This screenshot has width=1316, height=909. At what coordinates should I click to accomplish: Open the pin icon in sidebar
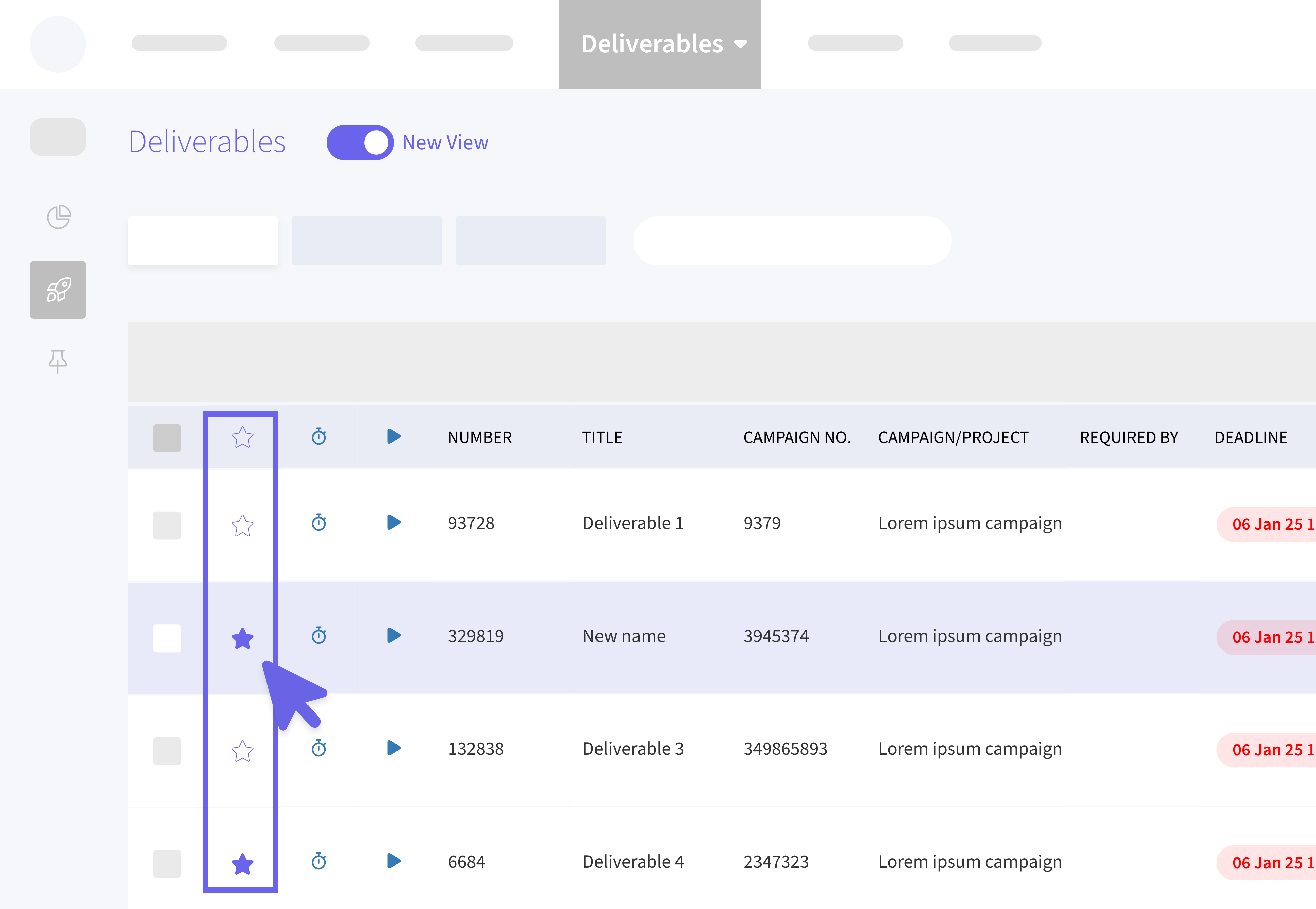pos(58,362)
